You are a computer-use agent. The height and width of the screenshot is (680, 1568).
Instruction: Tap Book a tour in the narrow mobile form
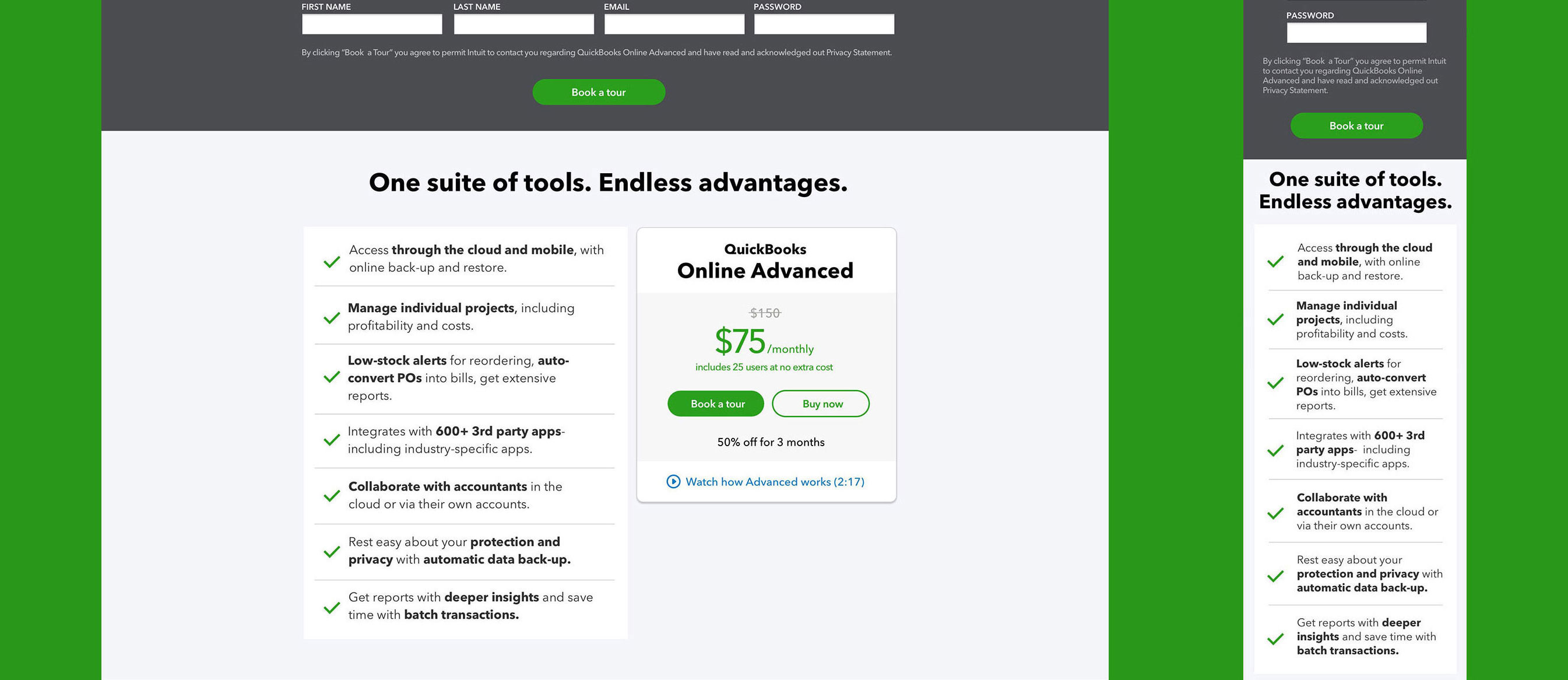pos(1356,126)
